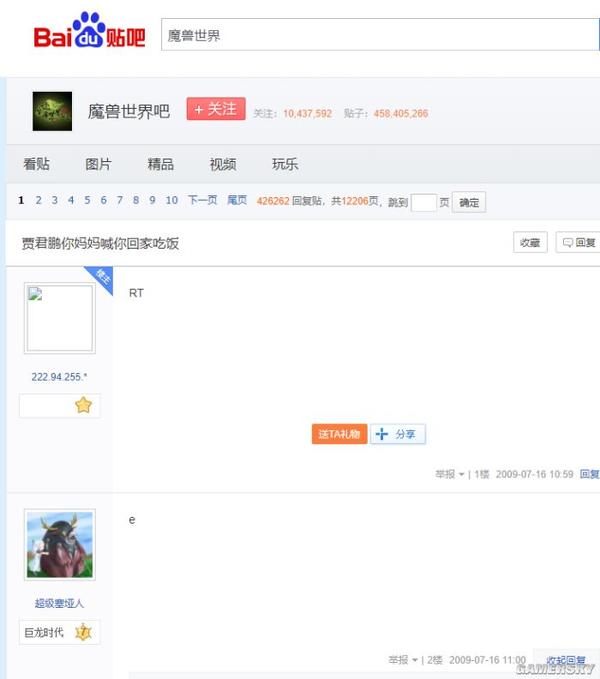600x679 pixels.
Task: Switch to the 视频 tab
Action: [x=223, y=164]
